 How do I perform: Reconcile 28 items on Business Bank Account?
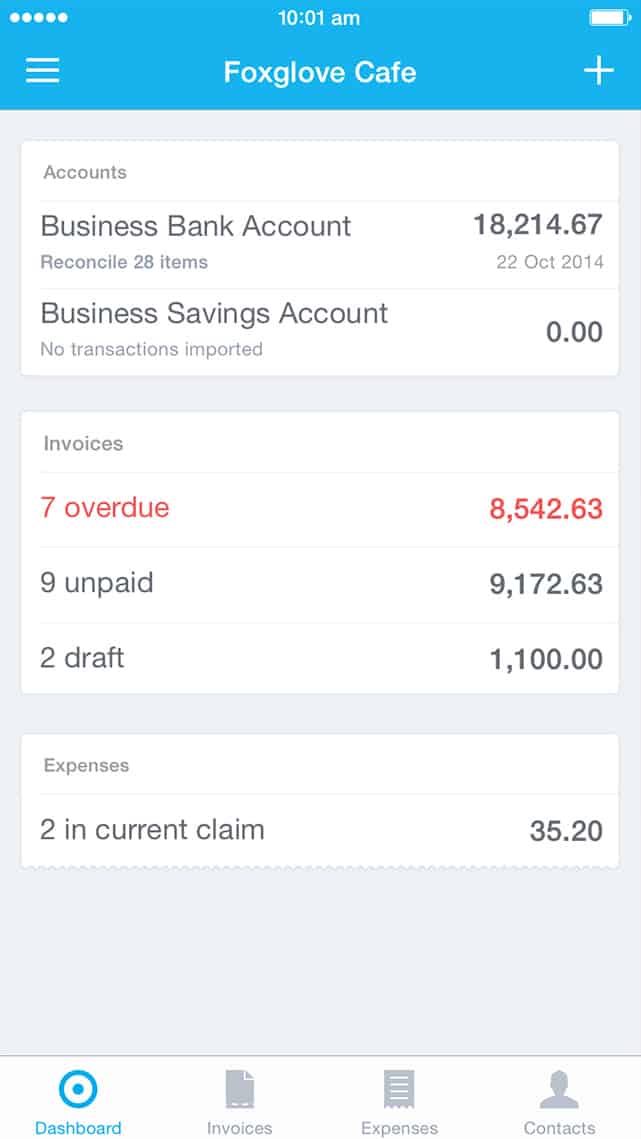point(124,262)
